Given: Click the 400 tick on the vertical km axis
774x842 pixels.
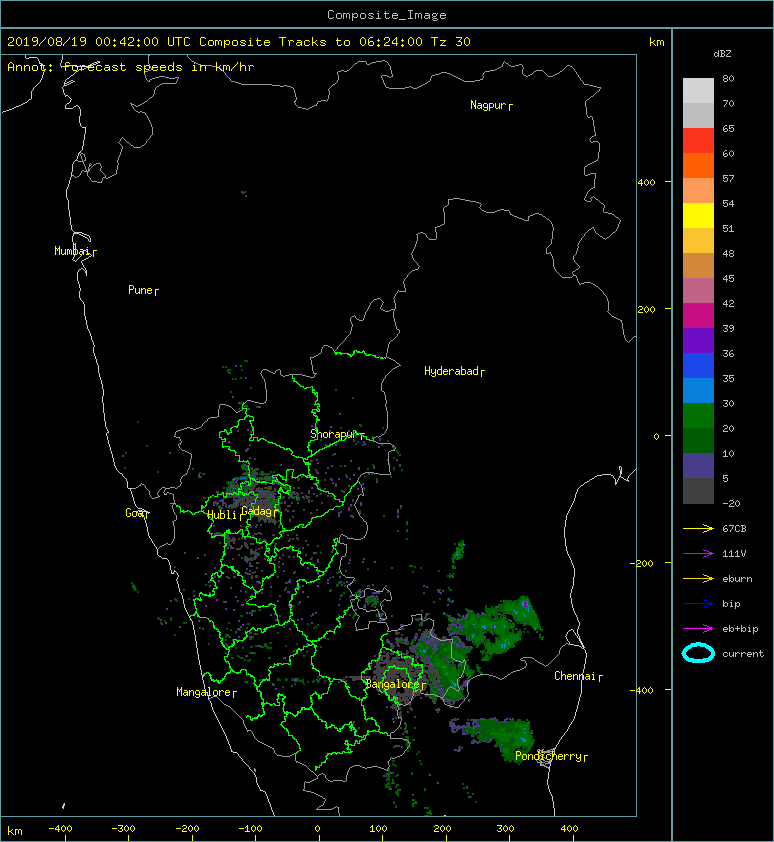Looking at the screenshot, I should 647,183.
